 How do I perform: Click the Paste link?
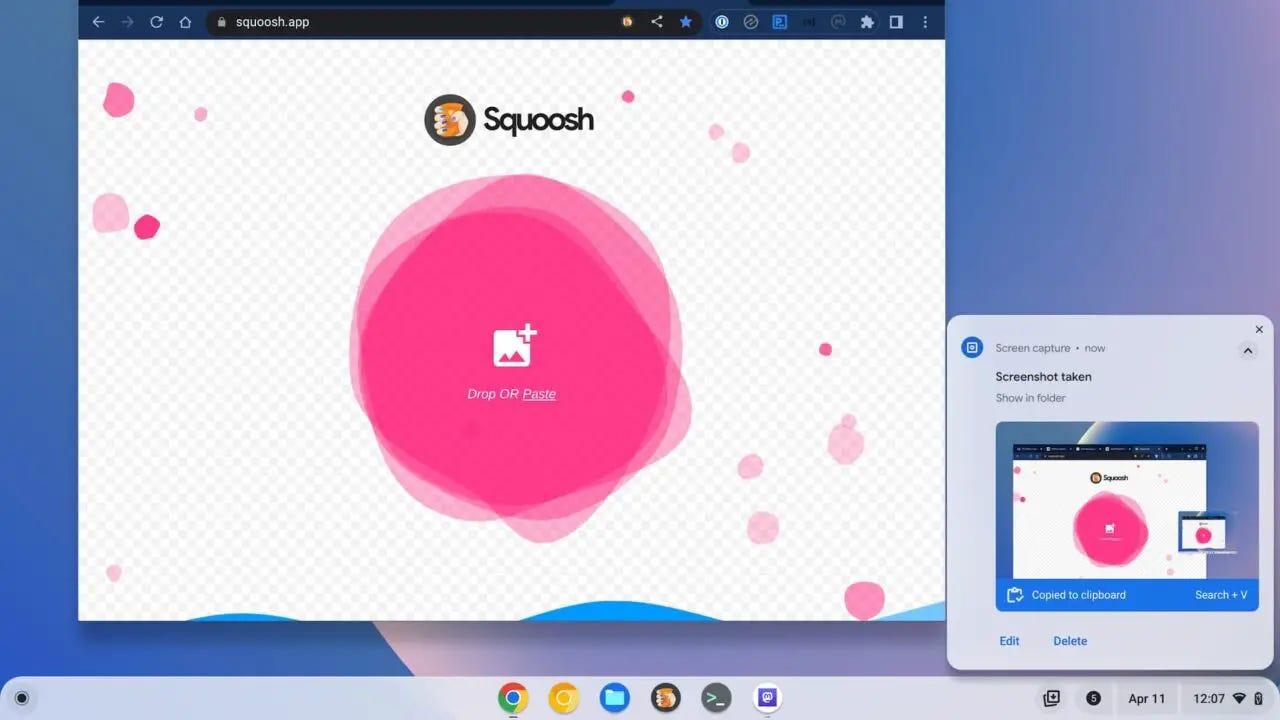tap(539, 394)
